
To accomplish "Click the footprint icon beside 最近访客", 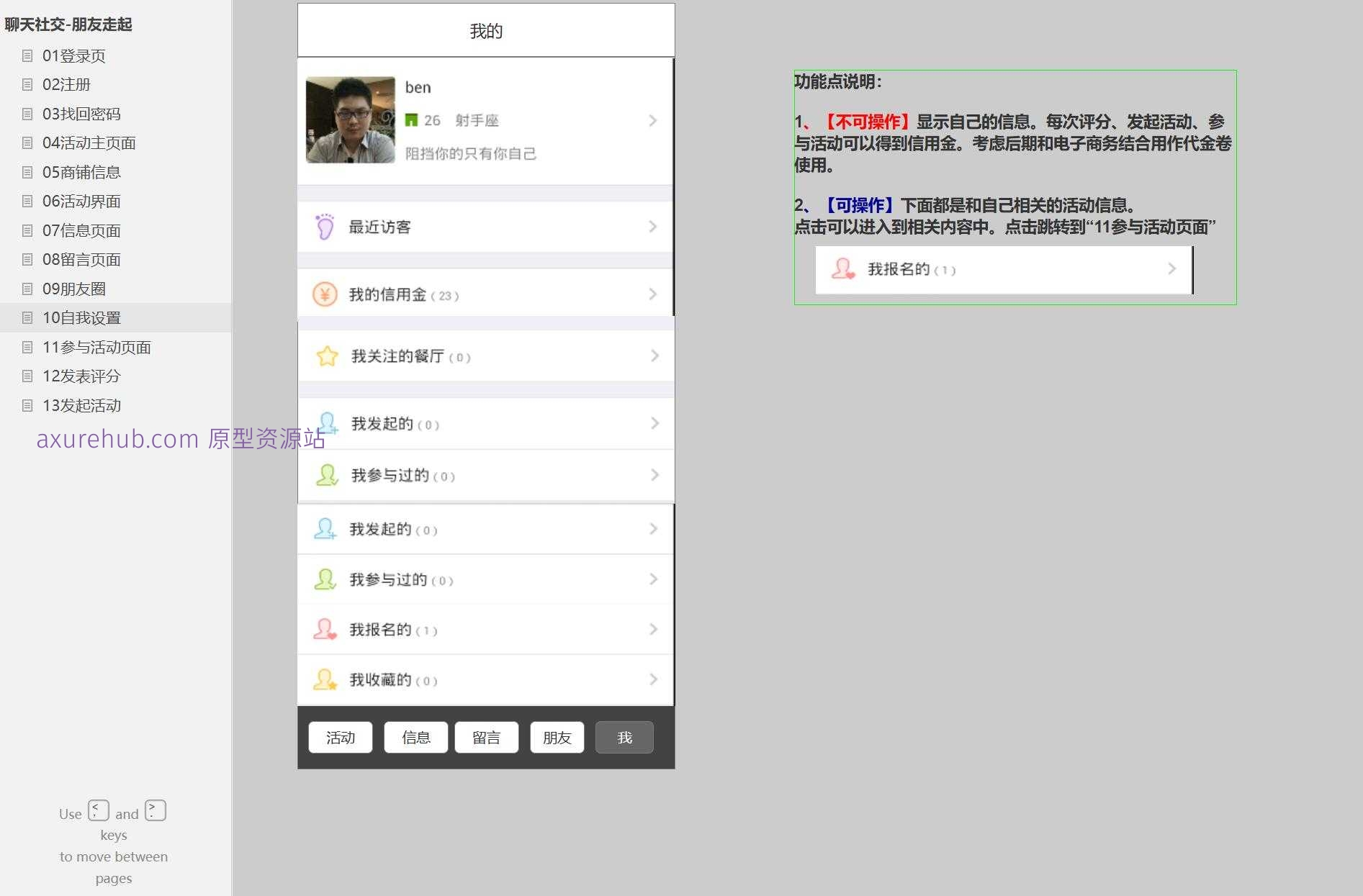I will pyautogui.click(x=326, y=226).
